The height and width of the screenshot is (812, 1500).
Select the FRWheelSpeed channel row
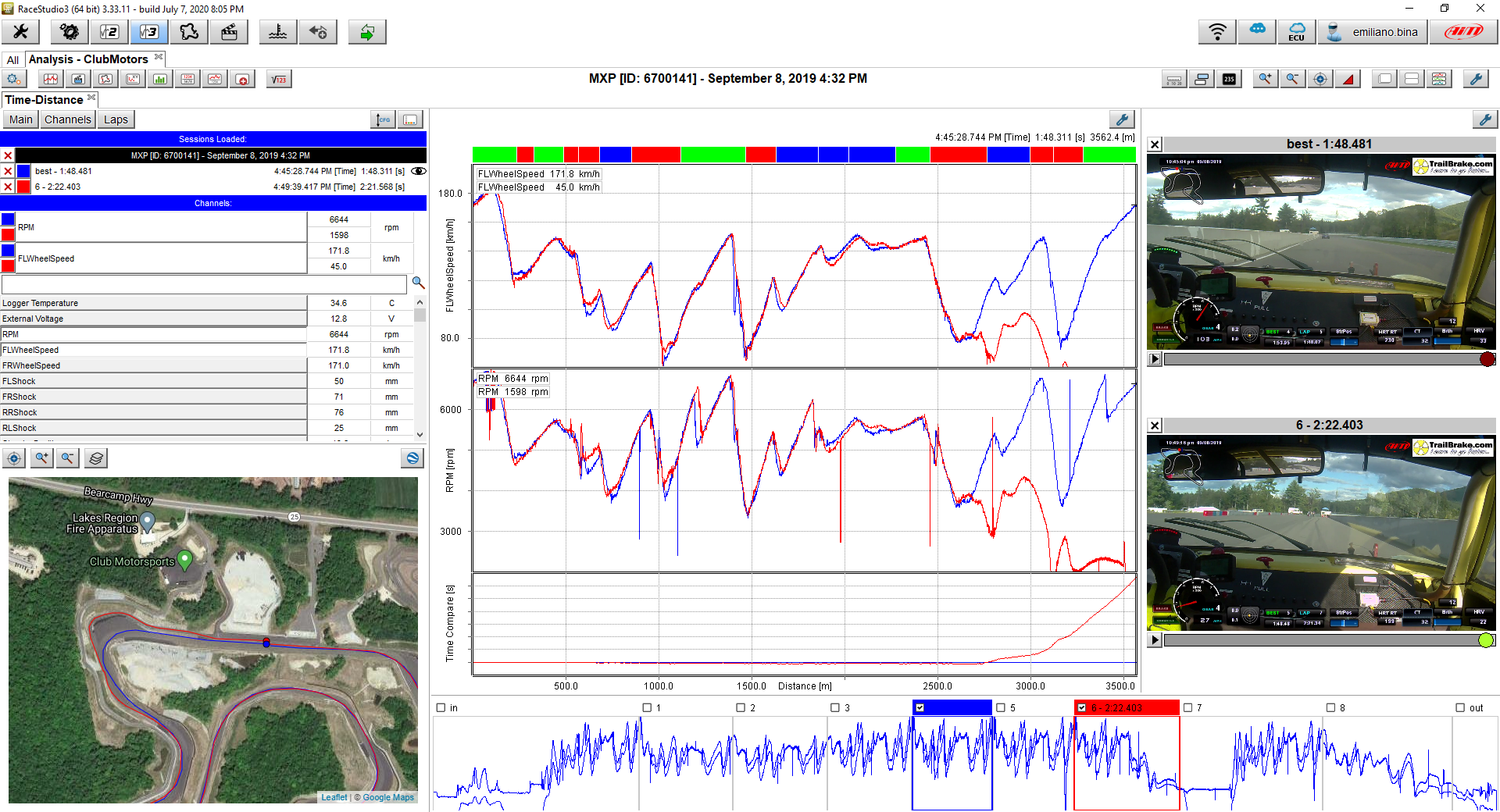(x=154, y=365)
